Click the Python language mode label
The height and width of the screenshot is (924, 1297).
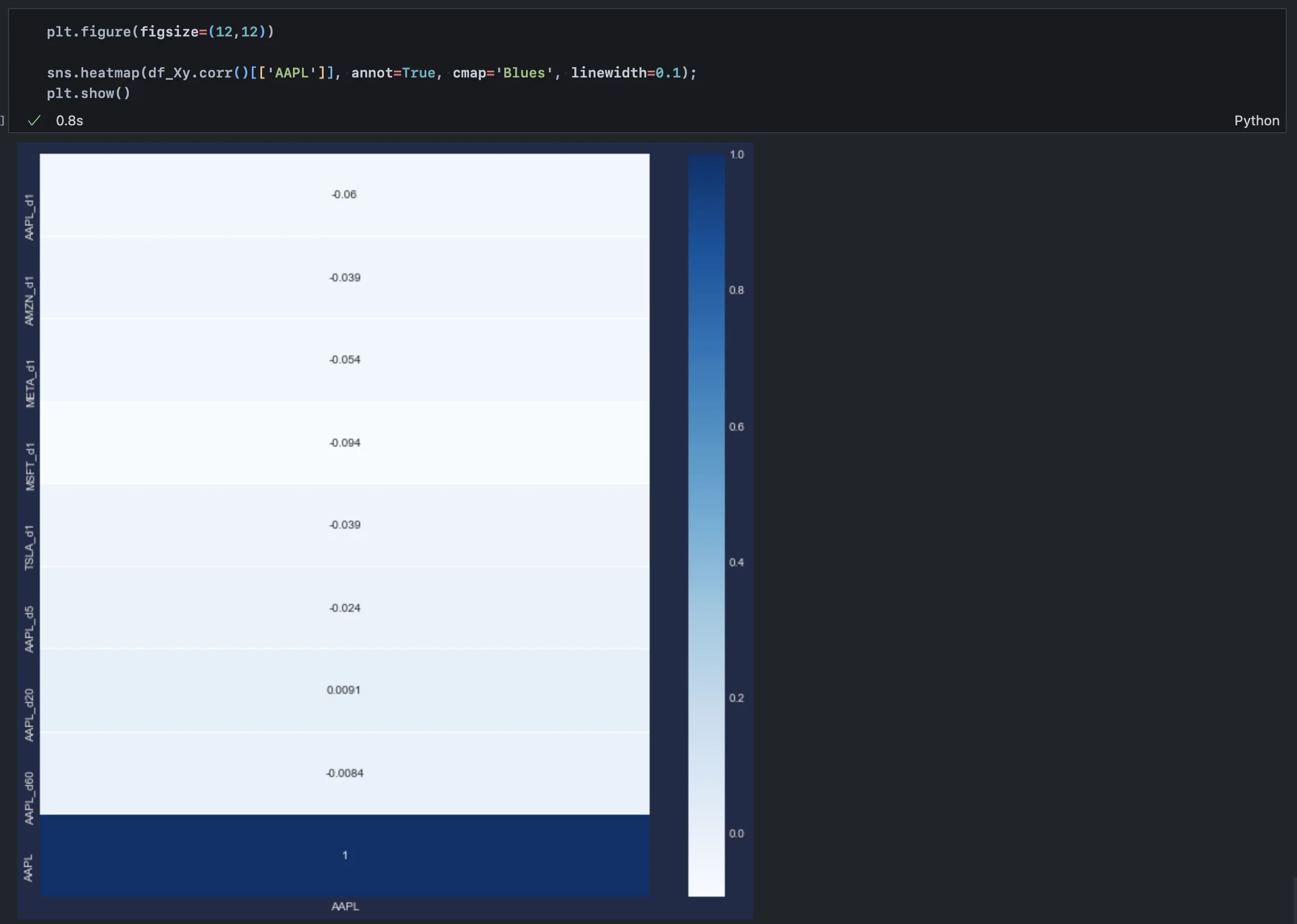(x=1256, y=121)
